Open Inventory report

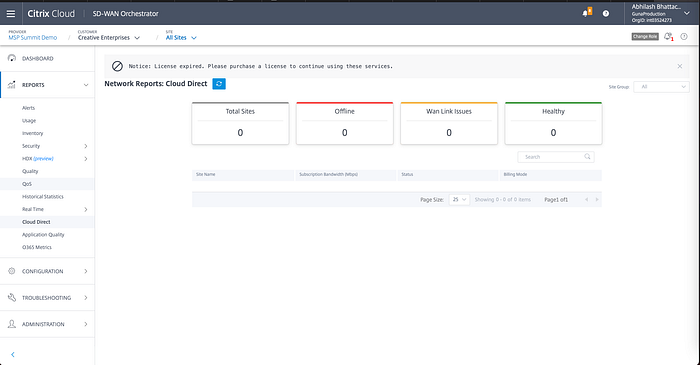point(33,133)
